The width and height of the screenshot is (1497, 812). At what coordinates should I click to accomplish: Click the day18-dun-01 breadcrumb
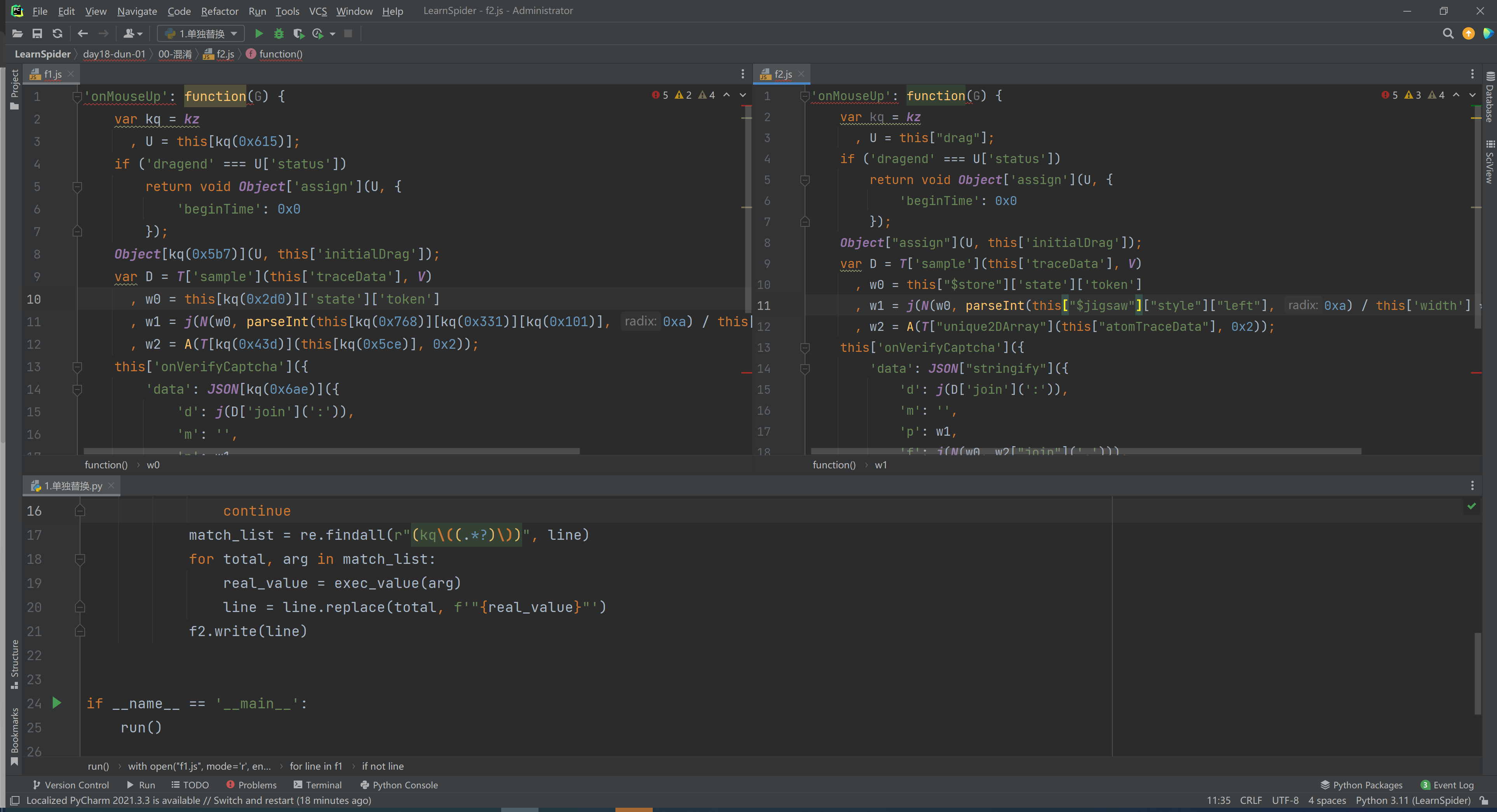(x=114, y=54)
